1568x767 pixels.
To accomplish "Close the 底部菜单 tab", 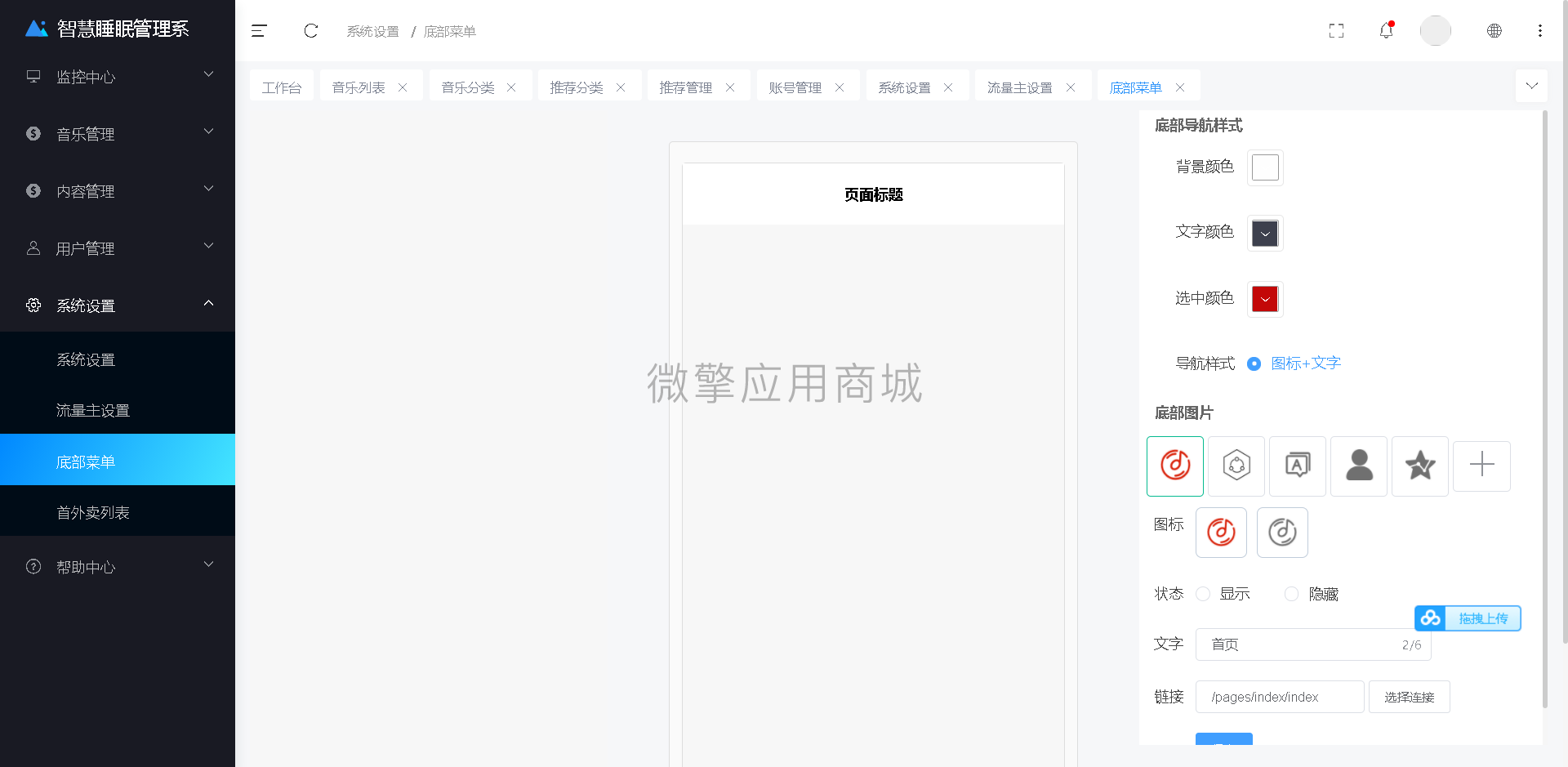I will click(1180, 87).
